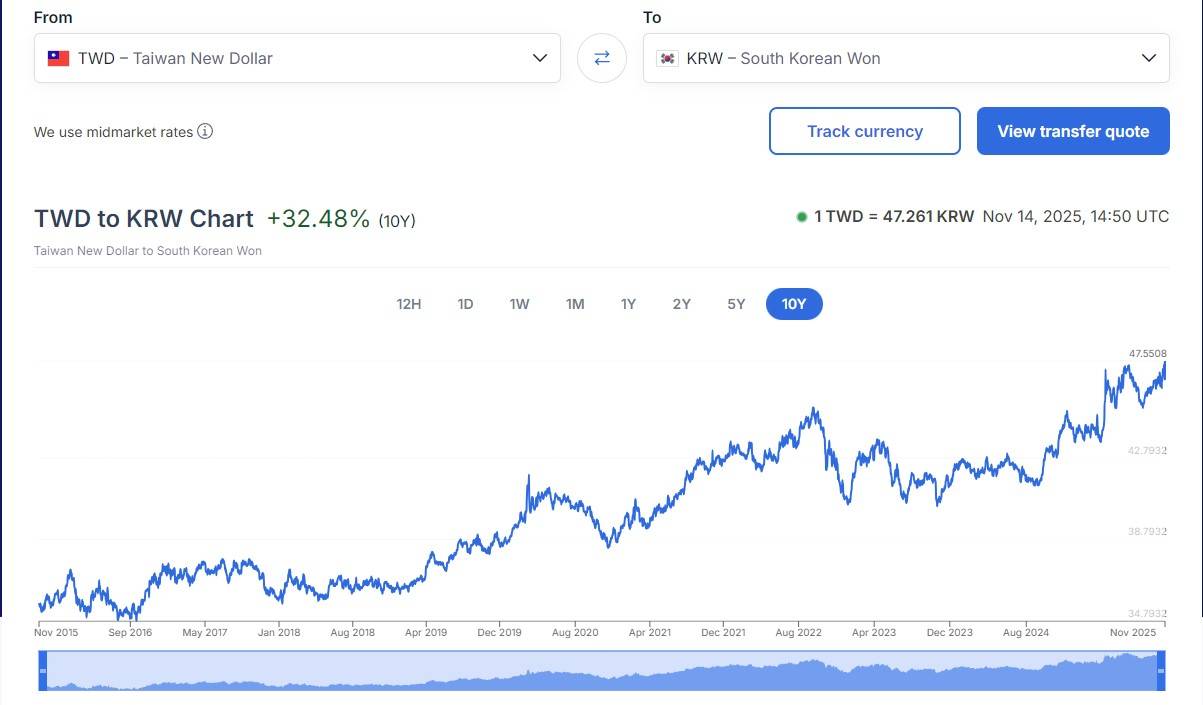Select the 1W chart range
The height and width of the screenshot is (705, 1203).
[x=519, y=304]
